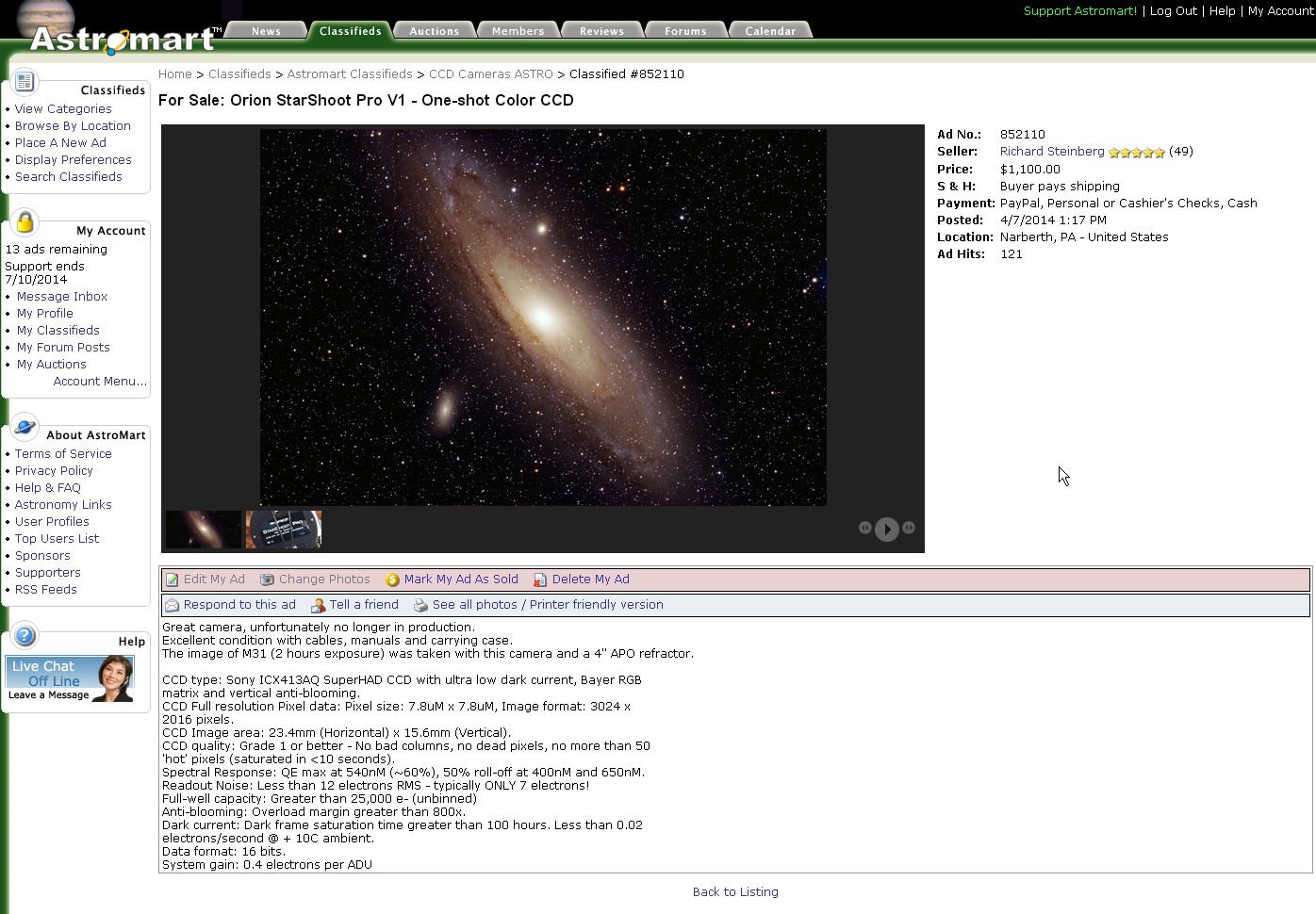Screen dimensions: 1316x914
Task: Open the Reviews tab
Action: point(601,30)
